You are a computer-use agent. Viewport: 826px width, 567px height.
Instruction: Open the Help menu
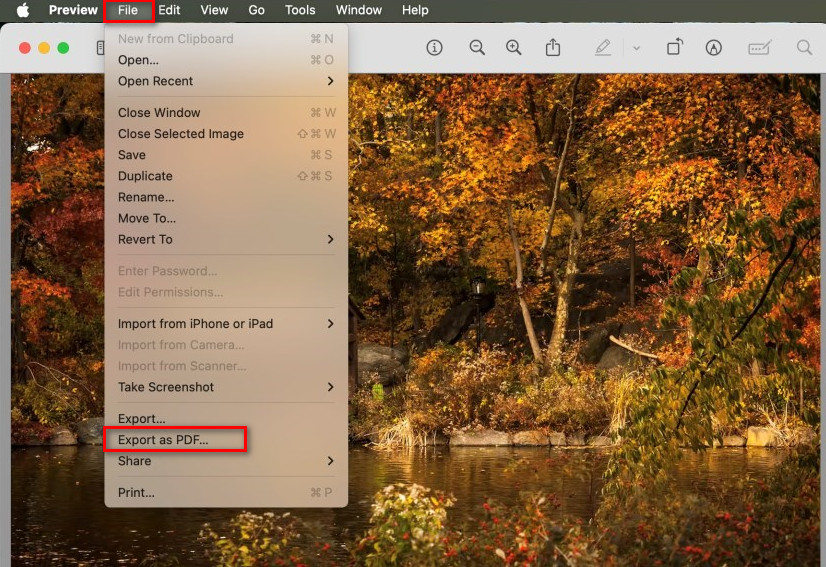415,10
